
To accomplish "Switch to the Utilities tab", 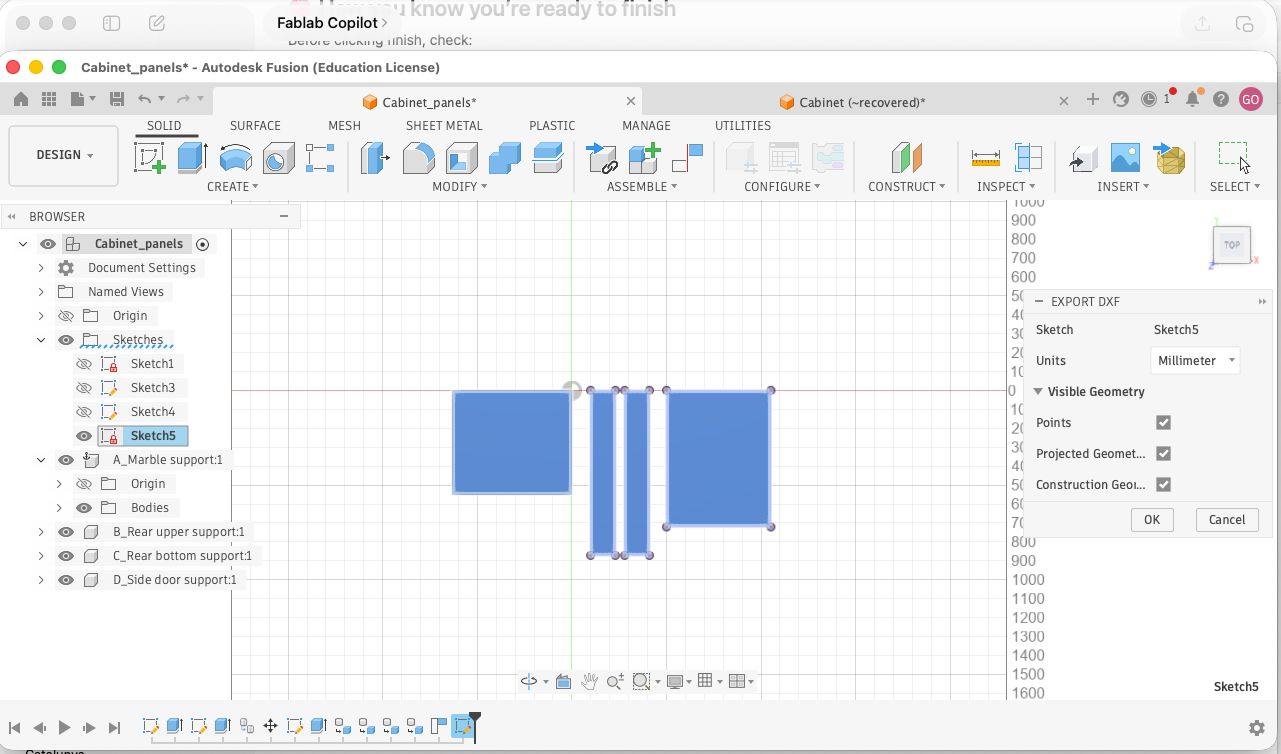I will click(743, 126).
